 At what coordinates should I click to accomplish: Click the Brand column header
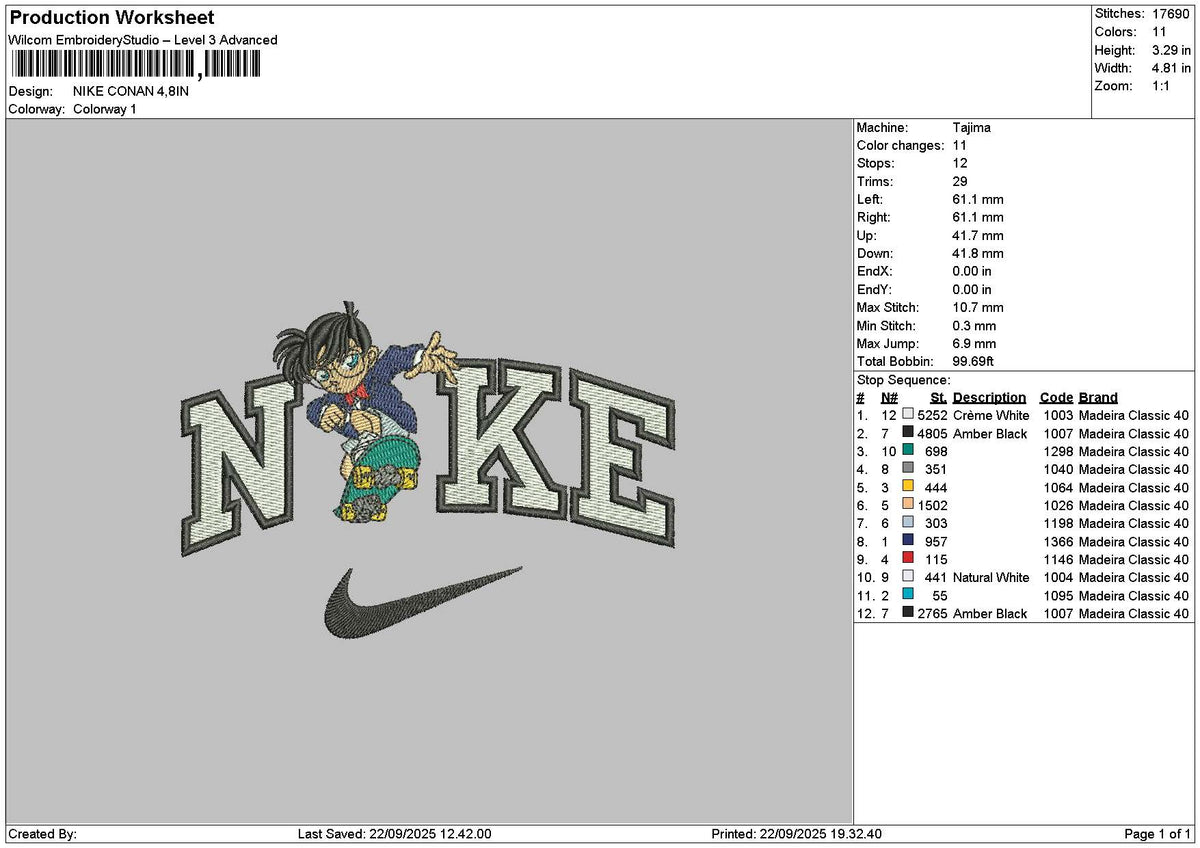1098,398
